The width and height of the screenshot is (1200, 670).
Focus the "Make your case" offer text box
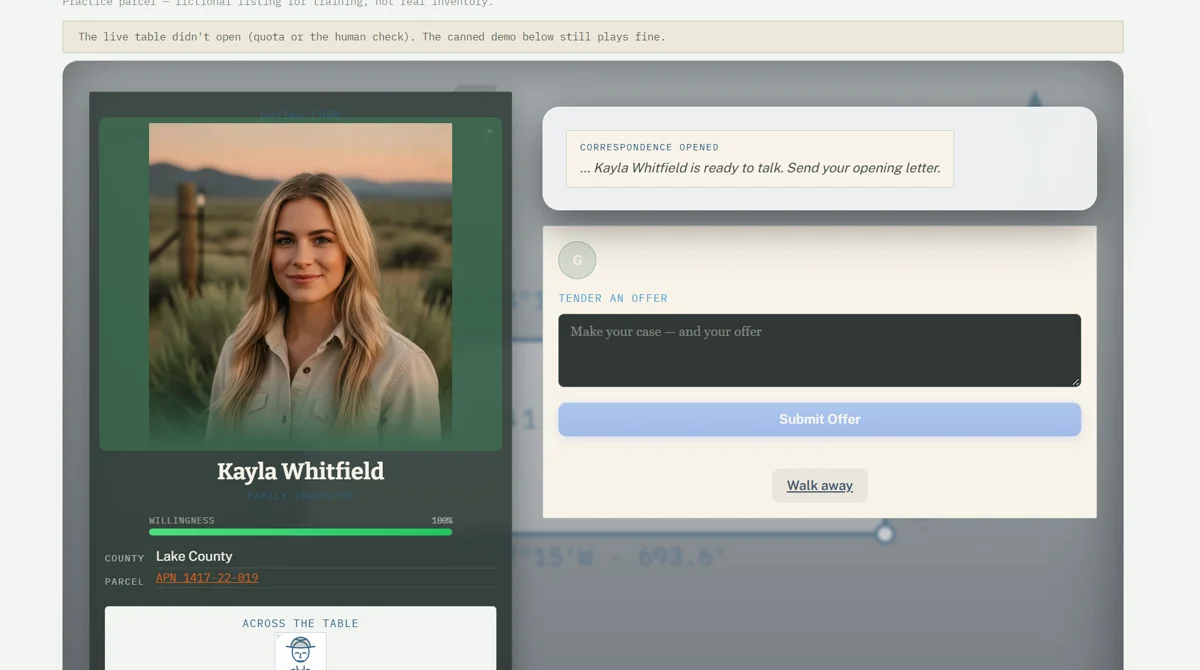tap(819, 350)
